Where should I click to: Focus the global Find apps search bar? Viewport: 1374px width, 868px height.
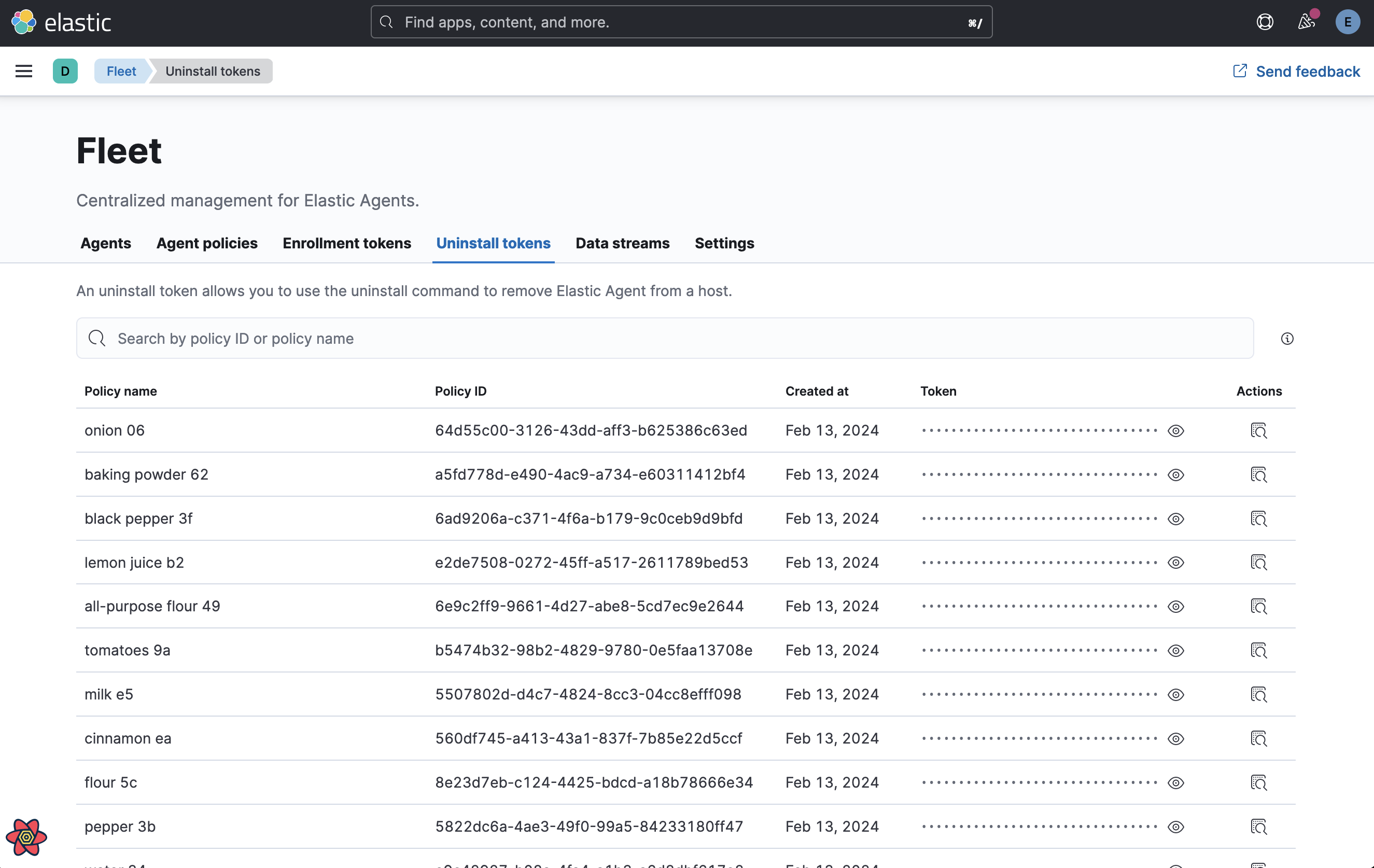681,22
